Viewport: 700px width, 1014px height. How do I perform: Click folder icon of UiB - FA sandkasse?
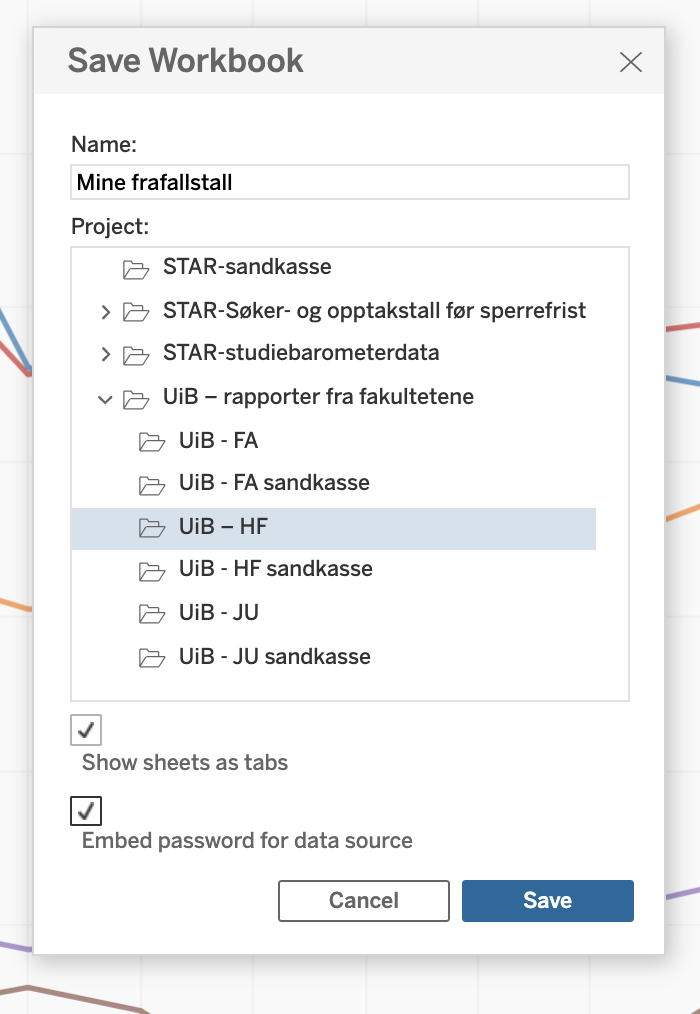[x=151, y=484]
